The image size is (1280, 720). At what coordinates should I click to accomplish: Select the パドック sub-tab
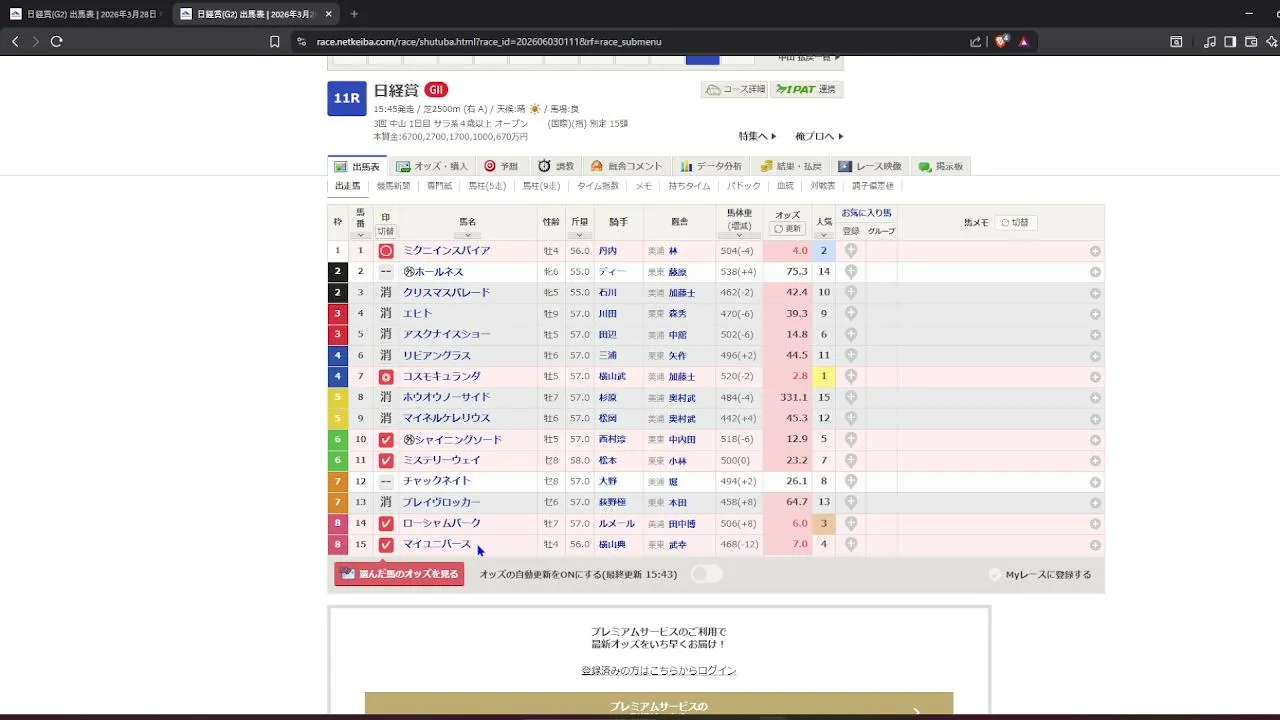click(x=743, y=186)
